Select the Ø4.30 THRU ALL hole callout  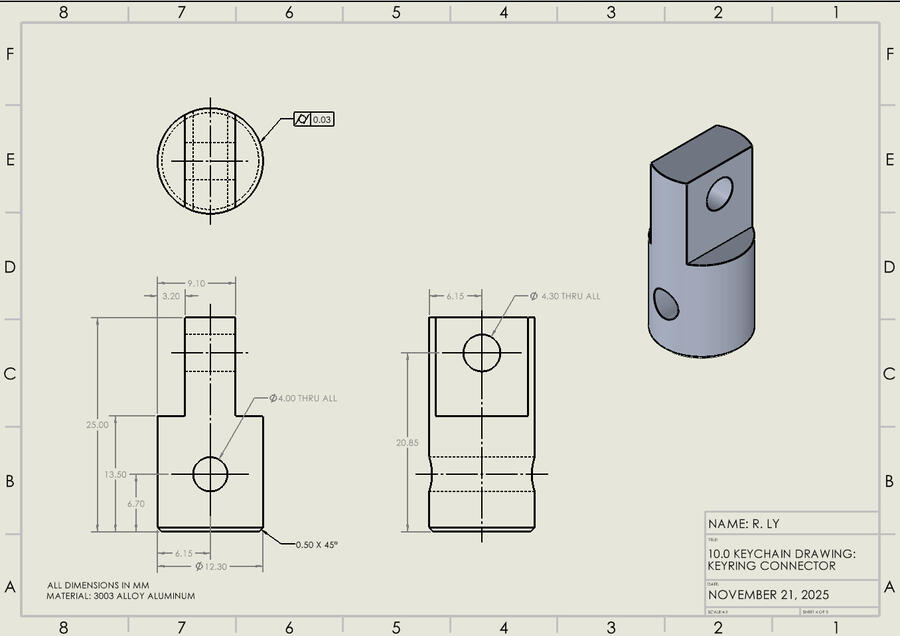(x=565, y=296)
